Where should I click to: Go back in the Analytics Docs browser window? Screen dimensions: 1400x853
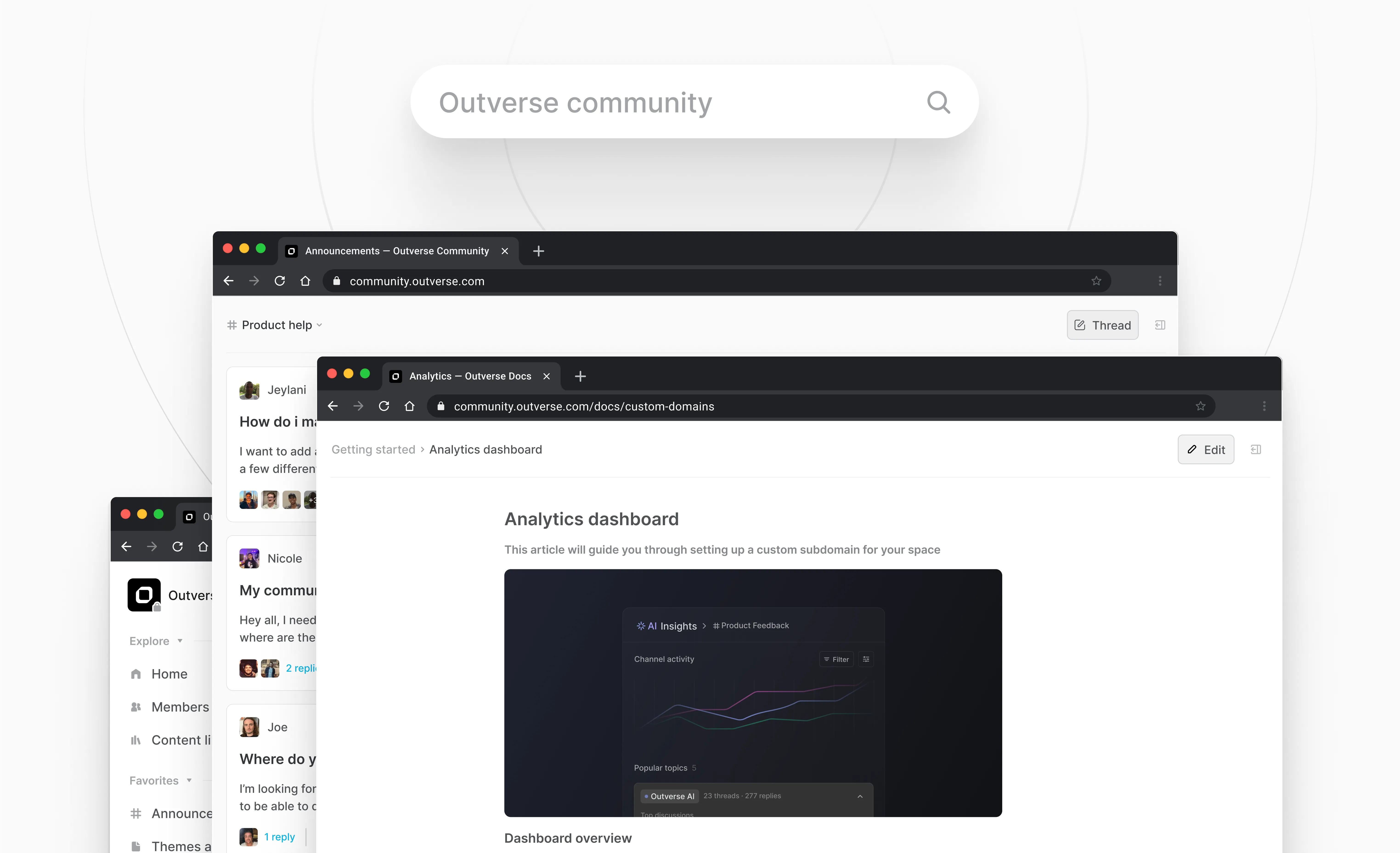333,406
